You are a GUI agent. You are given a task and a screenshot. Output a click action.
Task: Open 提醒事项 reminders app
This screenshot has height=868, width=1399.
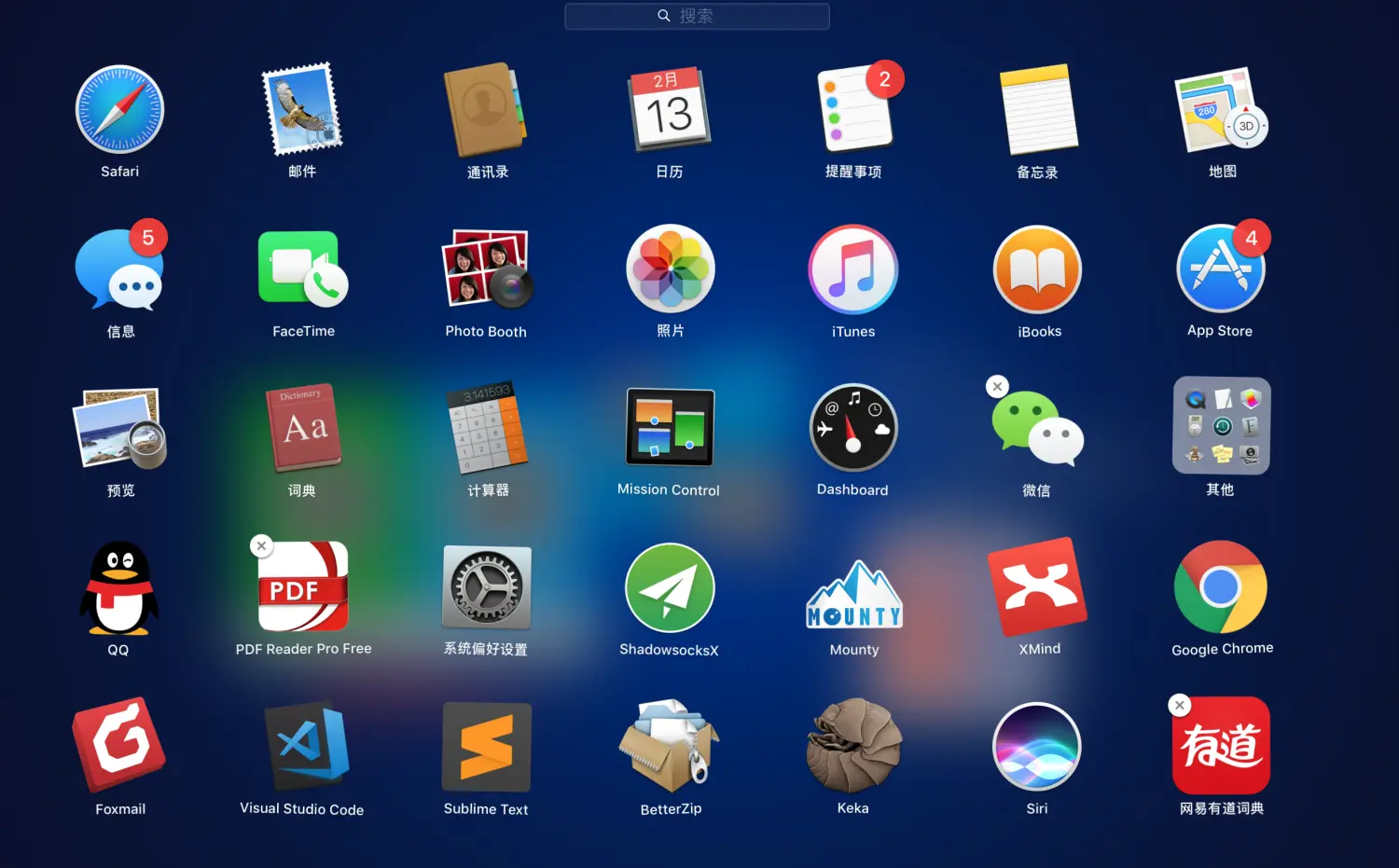(854, 107)
